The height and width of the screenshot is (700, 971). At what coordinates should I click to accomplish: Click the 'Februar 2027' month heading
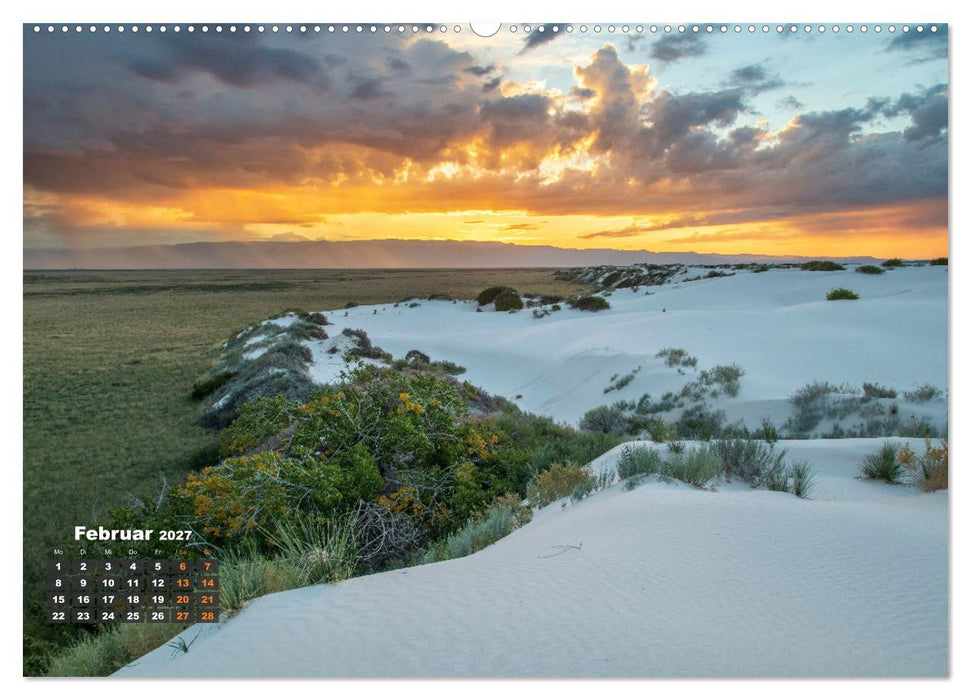133,534
